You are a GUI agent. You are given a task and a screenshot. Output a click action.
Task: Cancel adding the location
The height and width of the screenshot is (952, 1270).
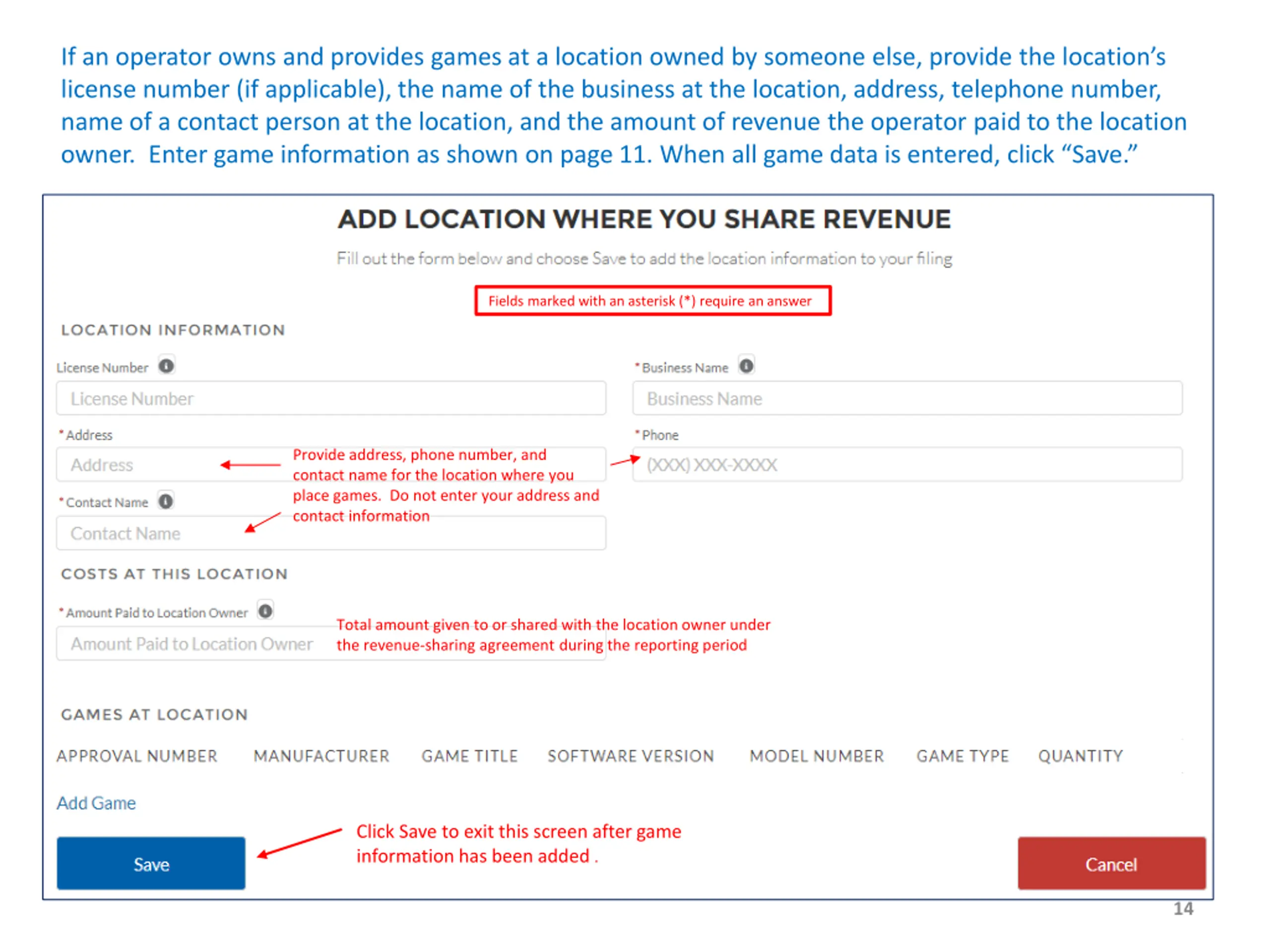click(1112, 864)
